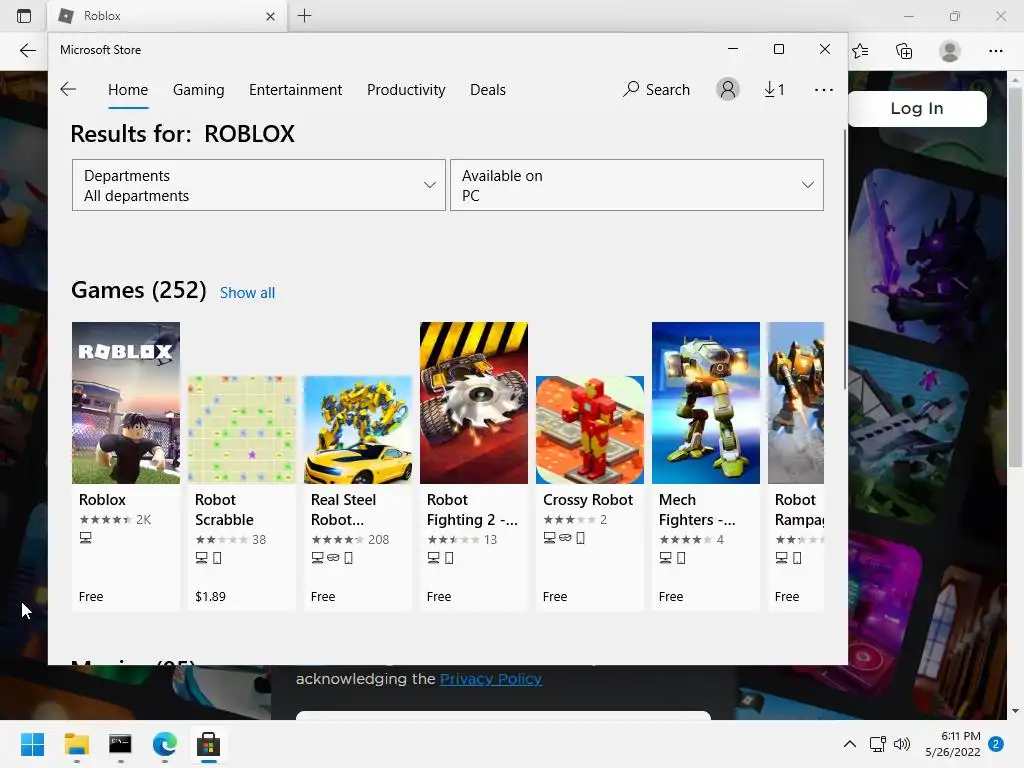The height and width of the screenshot is (768, 1024).
Task: Switch to the Home tab
Action: (x=128, y=89)
